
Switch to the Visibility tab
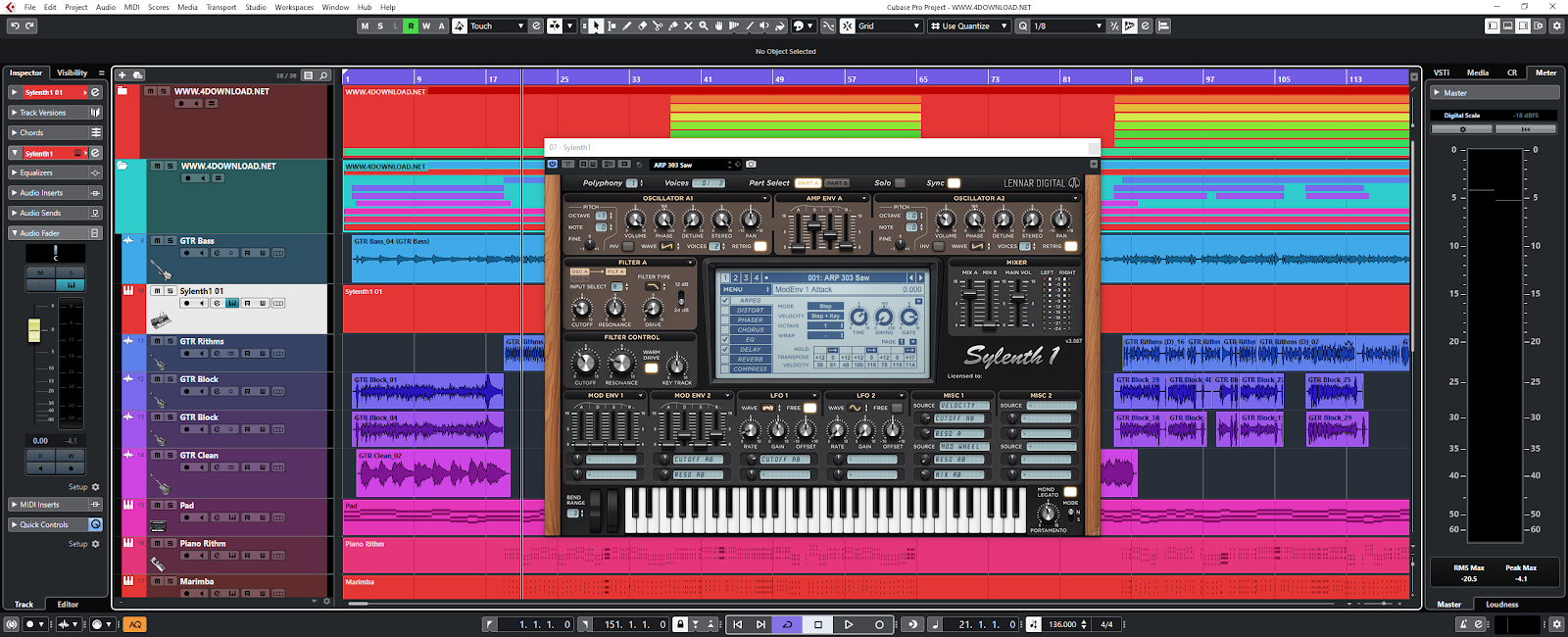(73, 73)
